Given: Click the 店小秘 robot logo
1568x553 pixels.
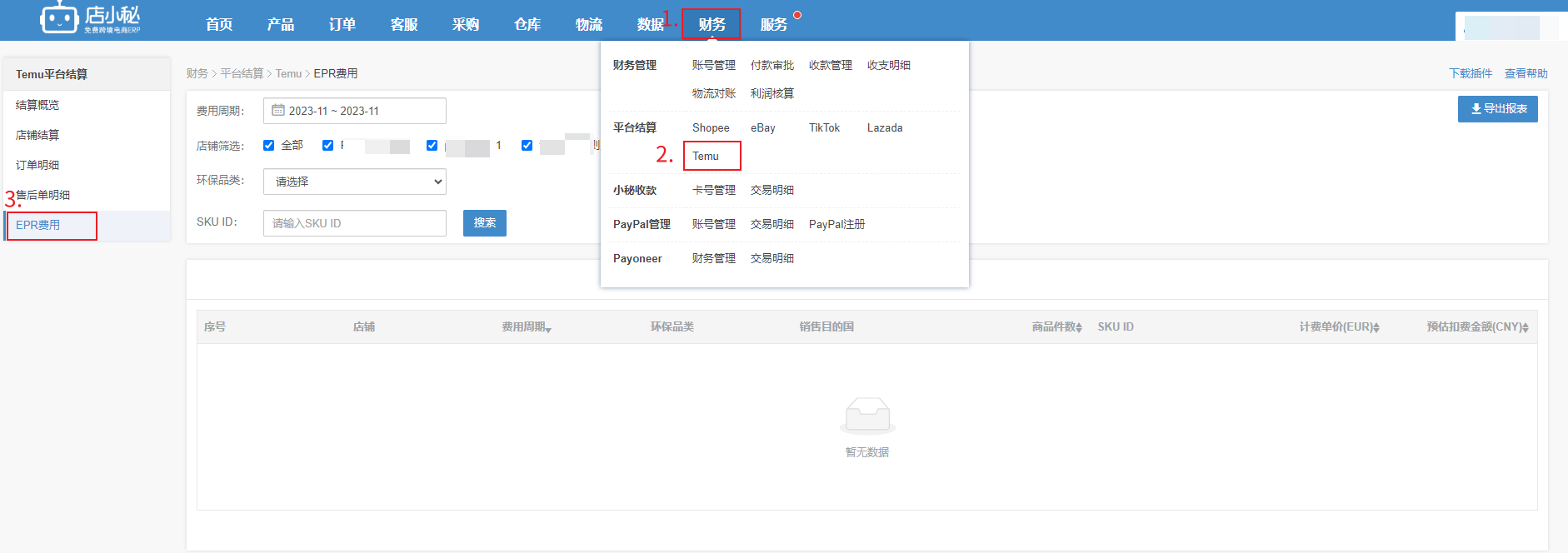Looking at the screenshot, I should click(60, 17).
